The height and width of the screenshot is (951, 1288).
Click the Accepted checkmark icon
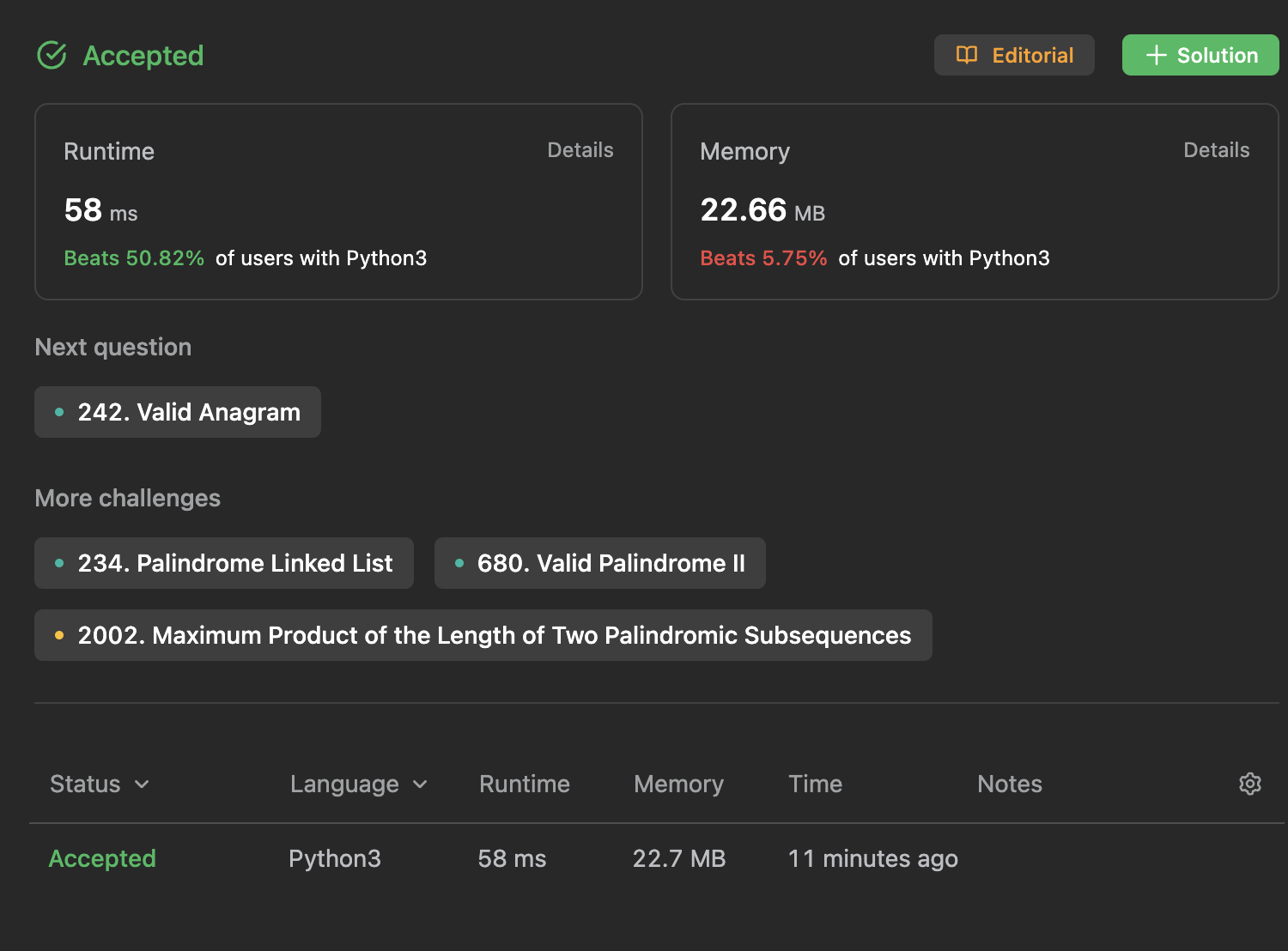(52, 55)
